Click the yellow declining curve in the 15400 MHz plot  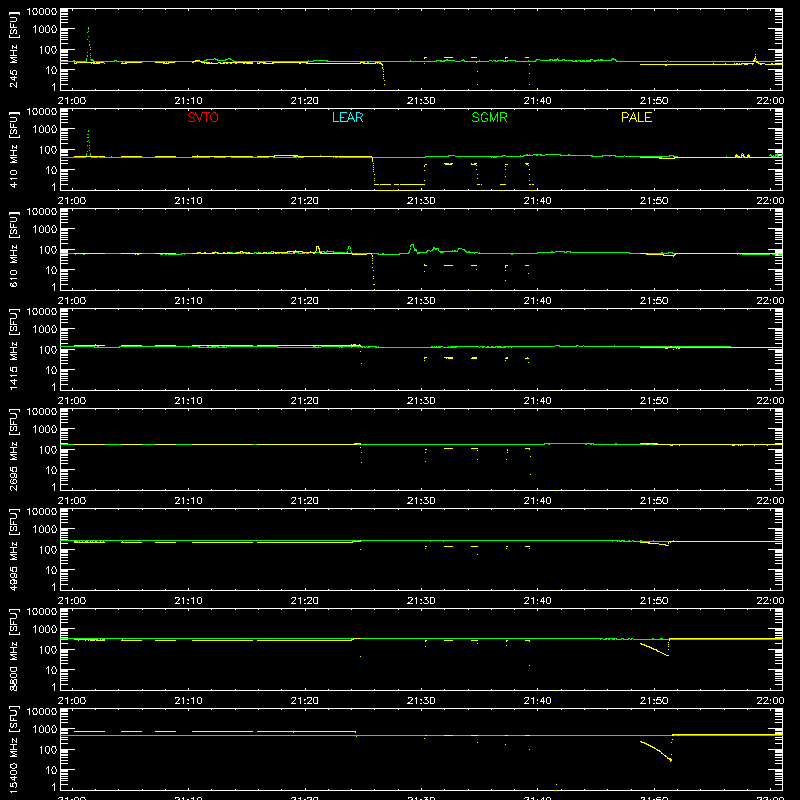656,751
